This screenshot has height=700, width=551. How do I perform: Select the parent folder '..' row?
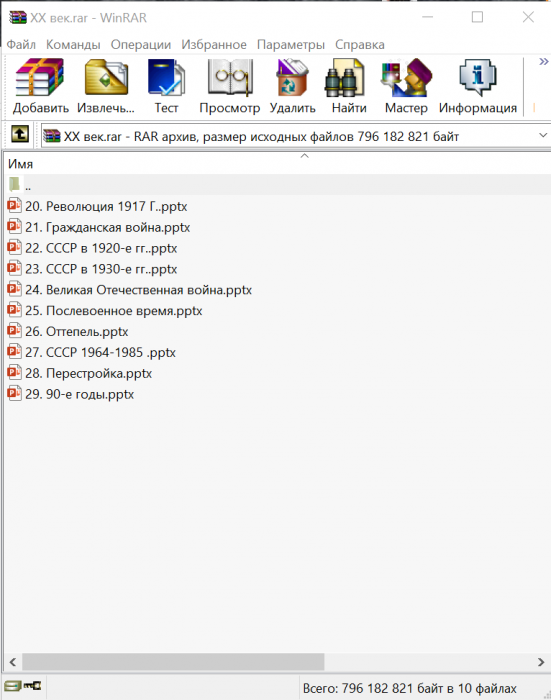277,184
